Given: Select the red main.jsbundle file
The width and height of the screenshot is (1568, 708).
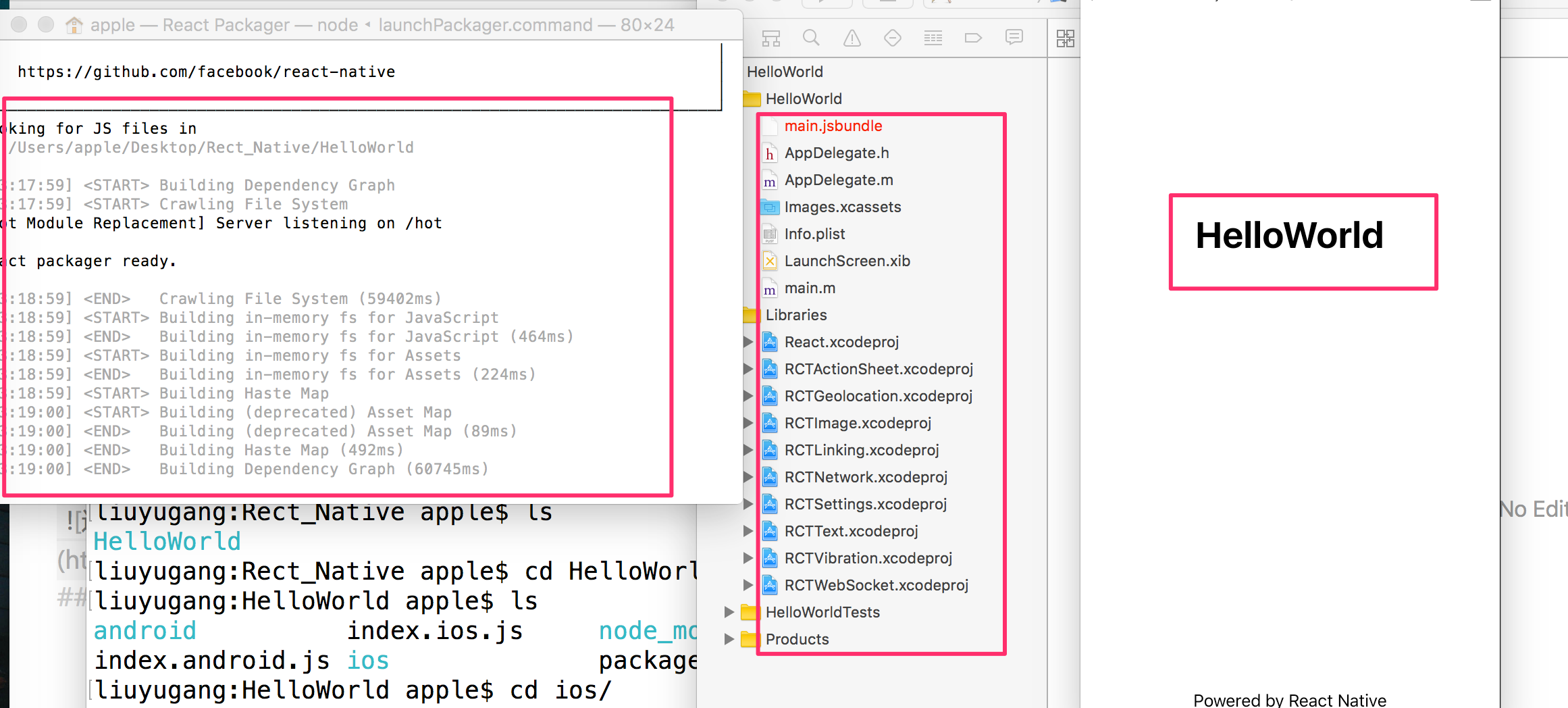Looking at the screenshot, I should pyautogui.click(x=833, y=126).
